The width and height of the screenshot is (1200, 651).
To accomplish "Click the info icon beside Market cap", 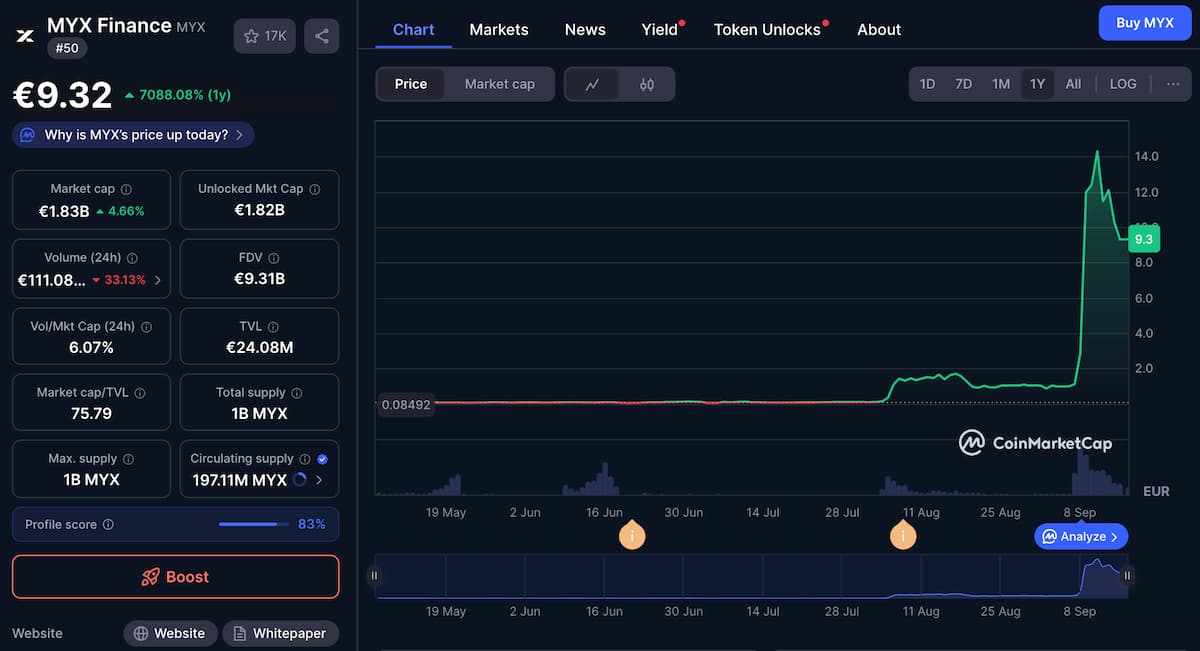I will pyautogui.click(x=126, y=189).
